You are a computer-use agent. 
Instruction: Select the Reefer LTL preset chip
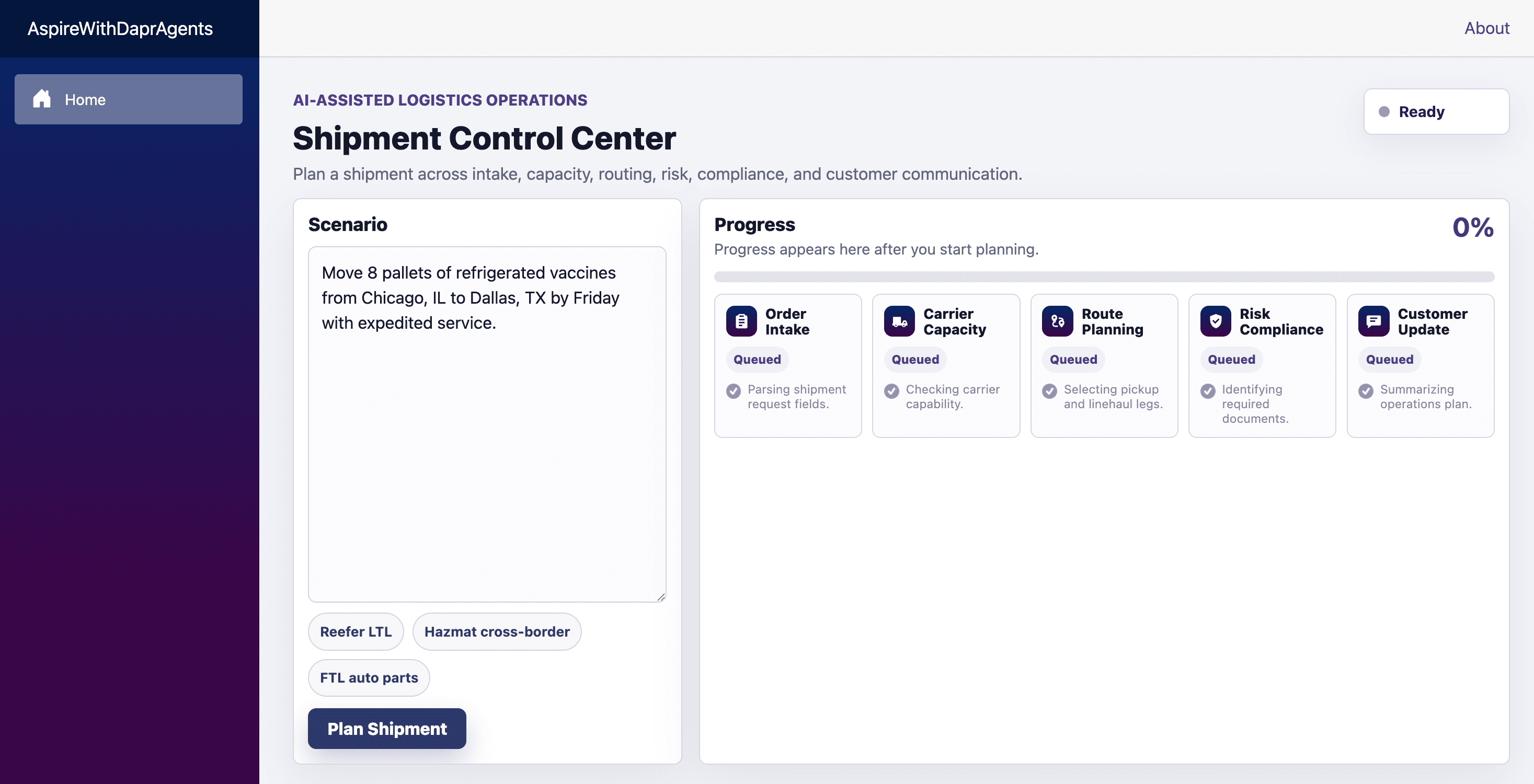[356, 631]
